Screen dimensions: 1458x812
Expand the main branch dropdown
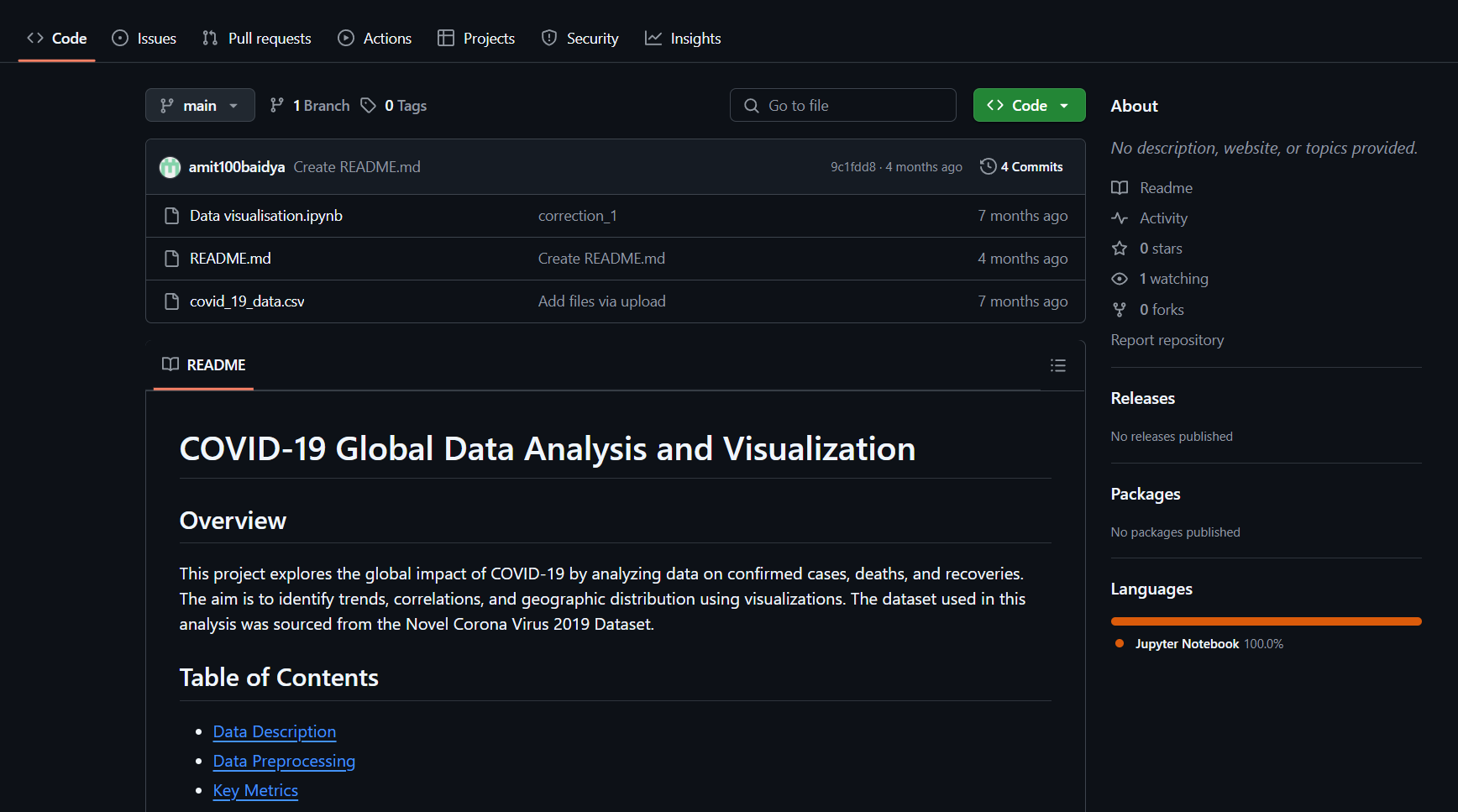[x=200, y=105]
